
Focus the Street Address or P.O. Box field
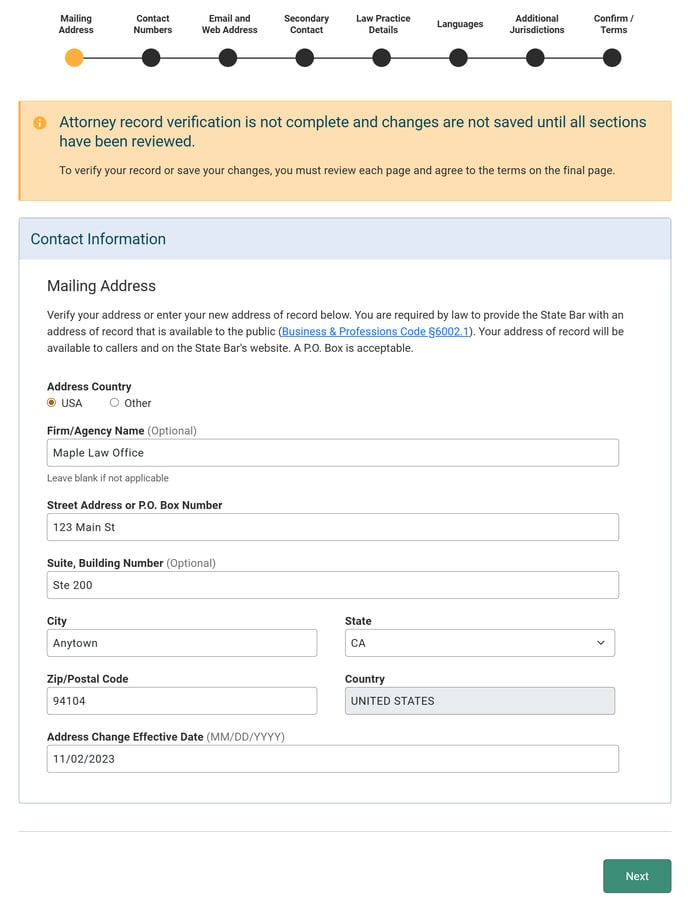tap(332, 527)
